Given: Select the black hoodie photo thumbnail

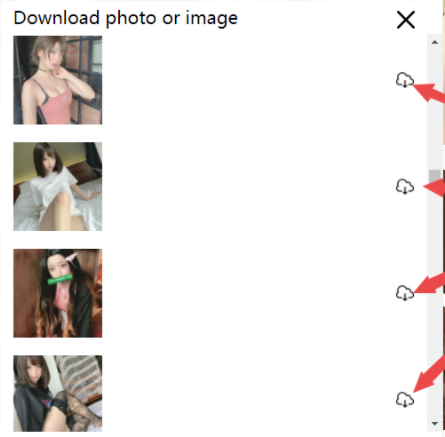Looking at the screenshot, I should click(58, 393).
